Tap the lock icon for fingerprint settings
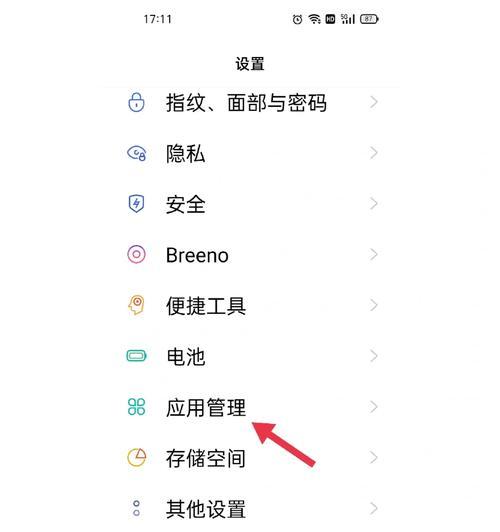Viewport: 500px width, 532px height. click(136, 102)
